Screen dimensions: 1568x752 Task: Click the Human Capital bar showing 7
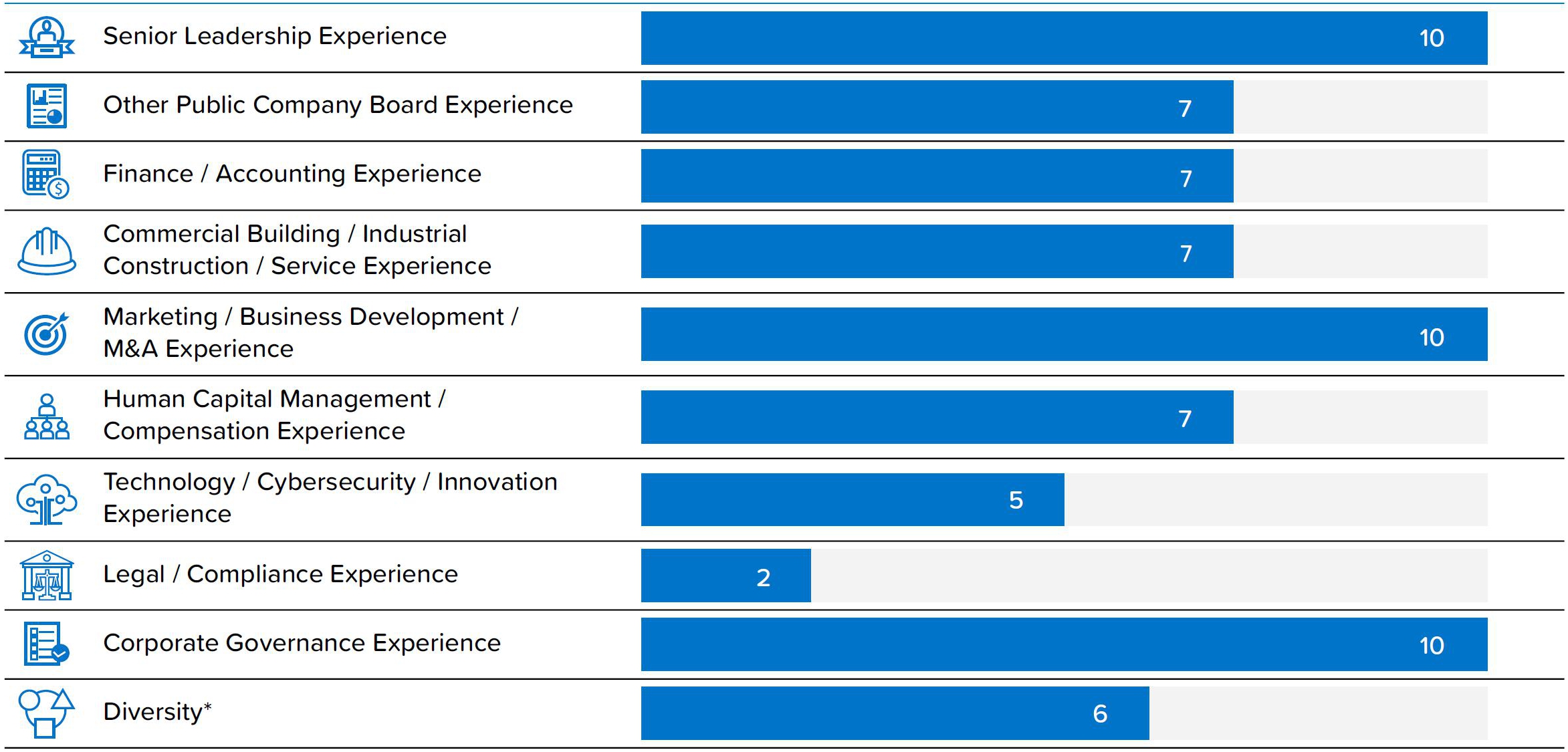(x=937, y=418)
